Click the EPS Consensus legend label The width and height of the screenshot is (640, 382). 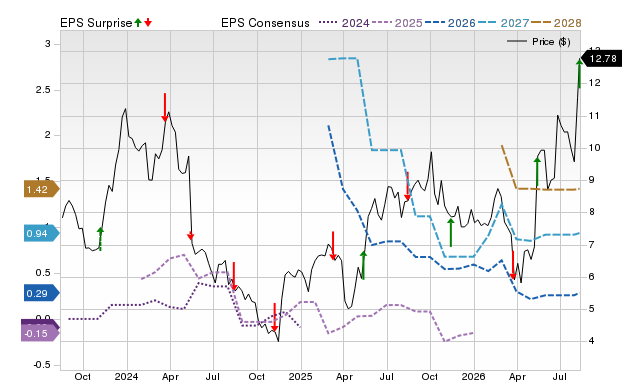(x=265, y=23)
